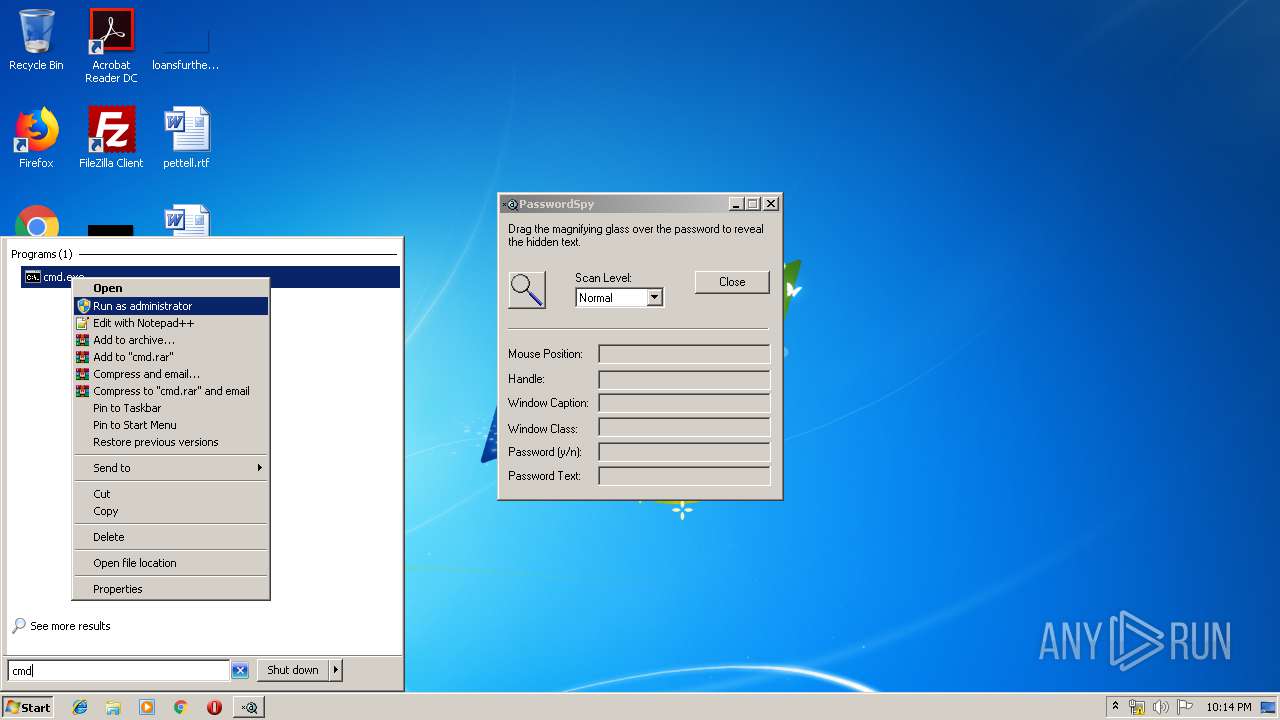Open the Windows Explorer folder in the taskbar
The image size is (1280, 720).
click(113, 707)
